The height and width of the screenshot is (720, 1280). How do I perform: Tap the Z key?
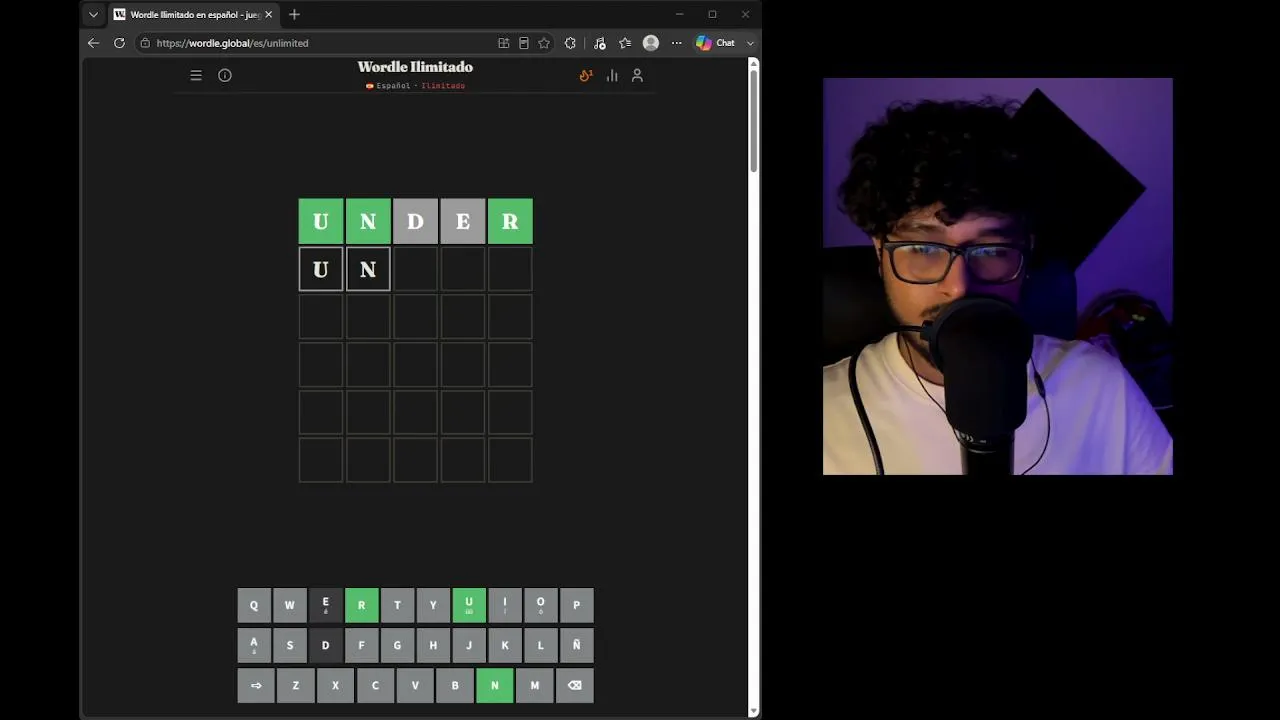(295, 686)
